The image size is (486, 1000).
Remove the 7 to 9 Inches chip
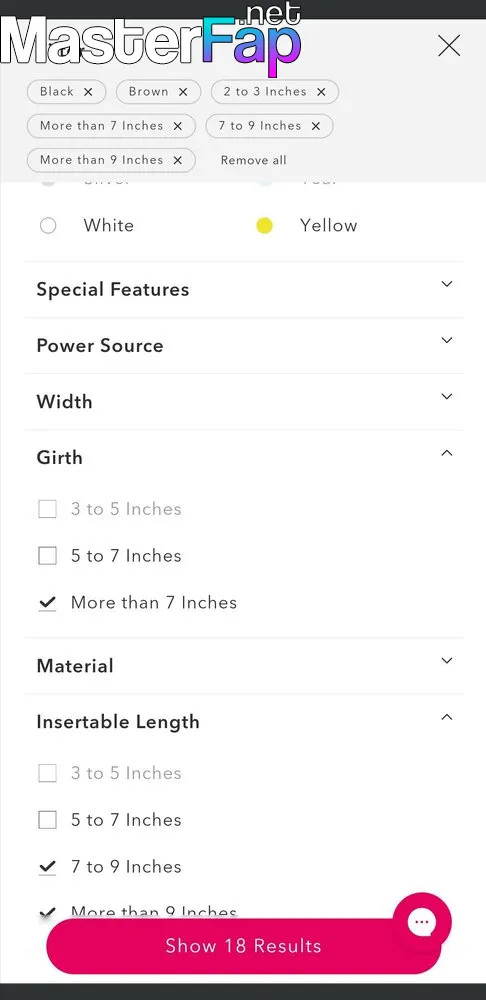point(316,126)
